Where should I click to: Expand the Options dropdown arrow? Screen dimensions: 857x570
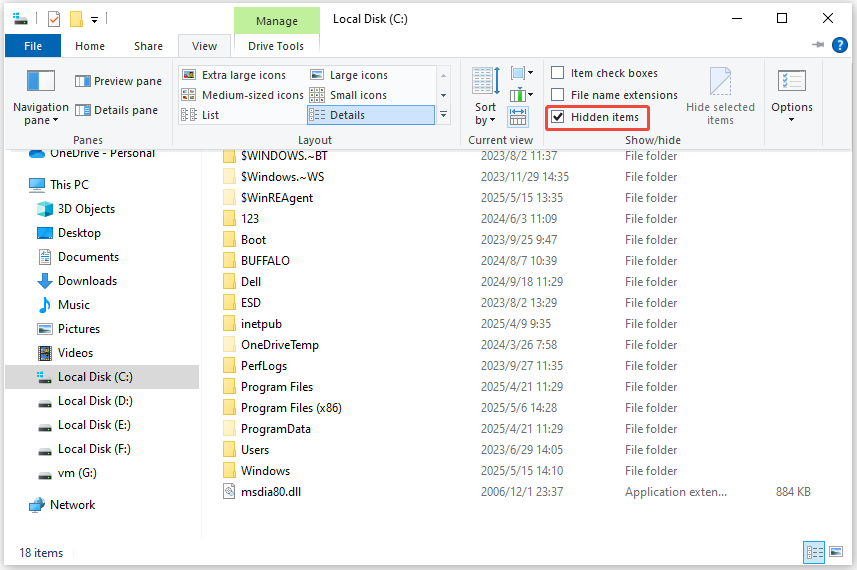tap(791, 119)
